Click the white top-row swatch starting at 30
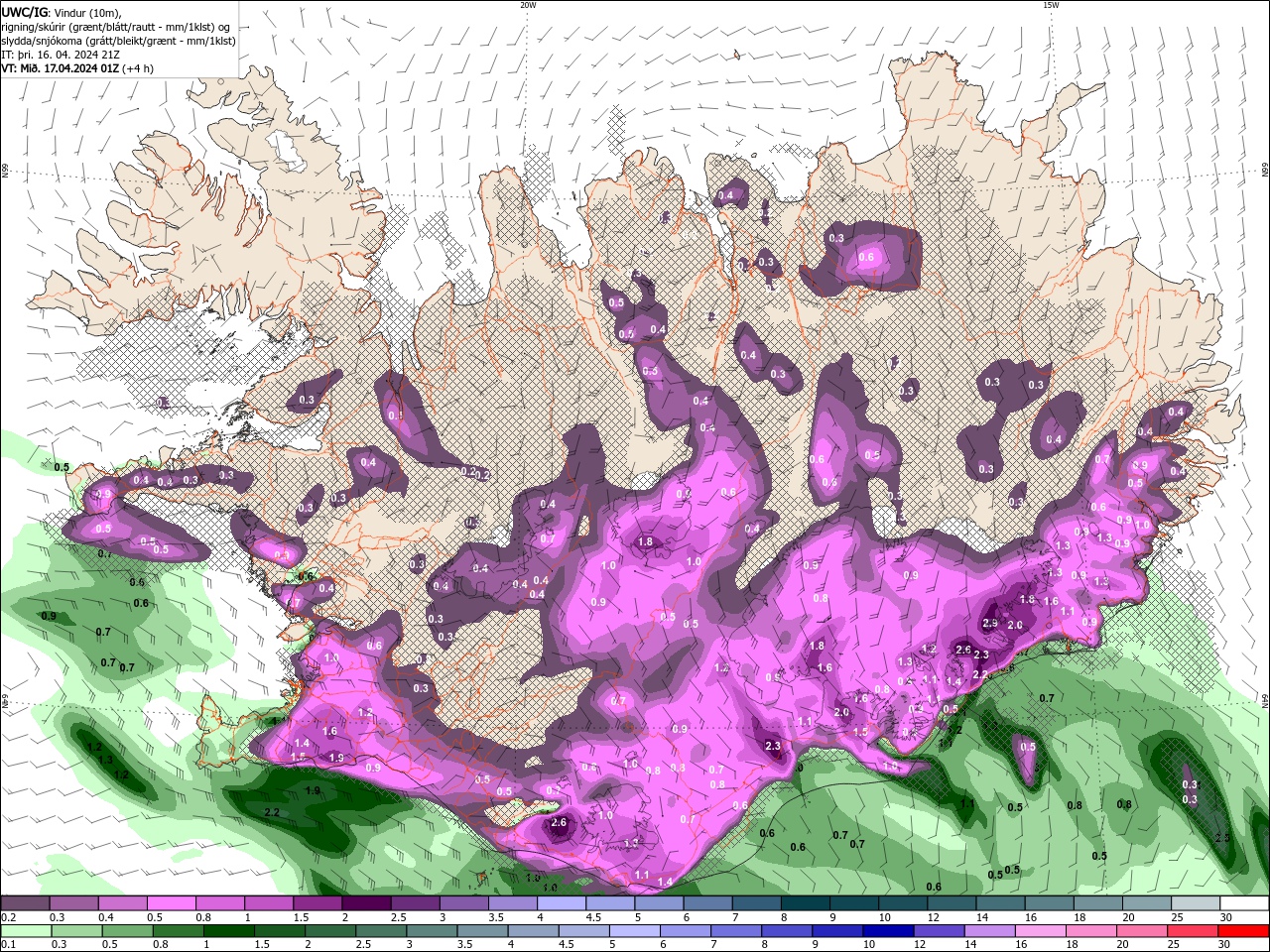 point(1242,903)
